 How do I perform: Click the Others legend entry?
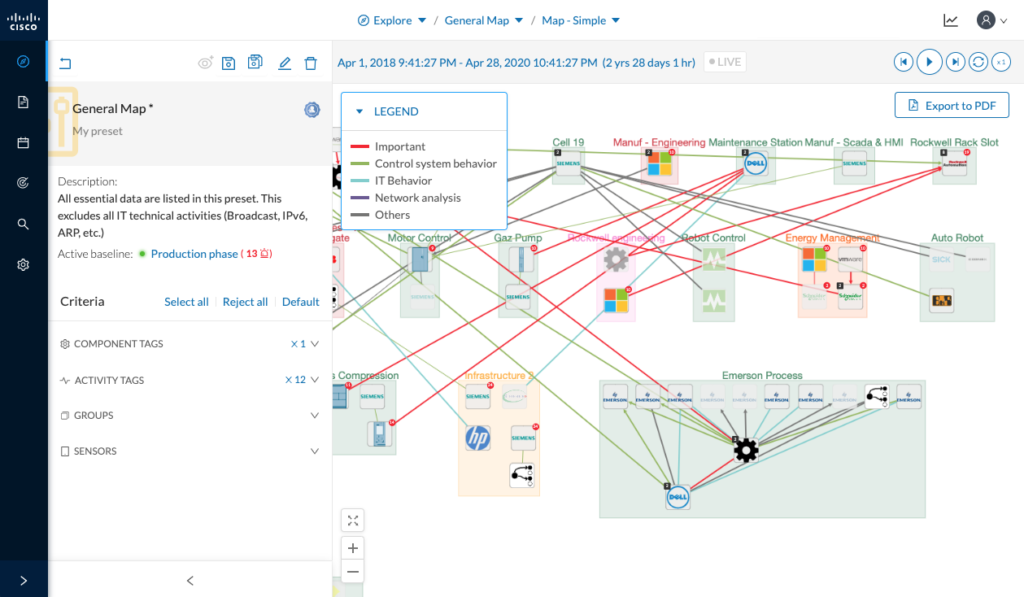click(x=380, y=214)
